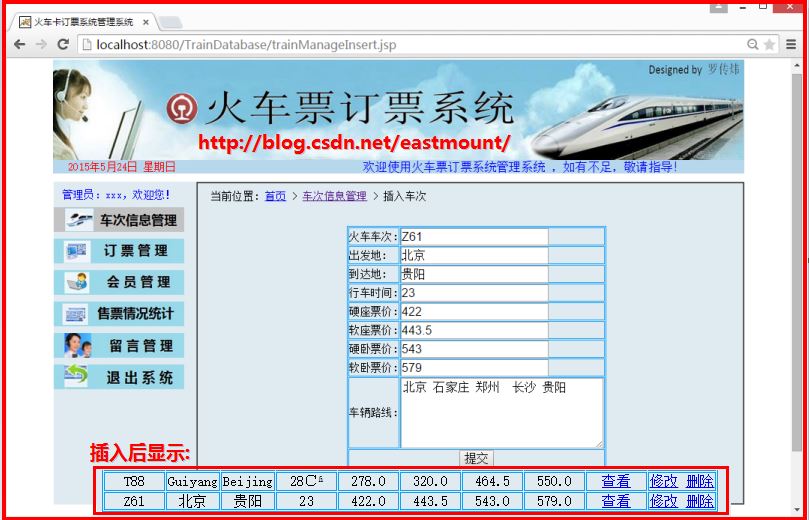Select the Z61 train number cell

(x=134, y=501)
